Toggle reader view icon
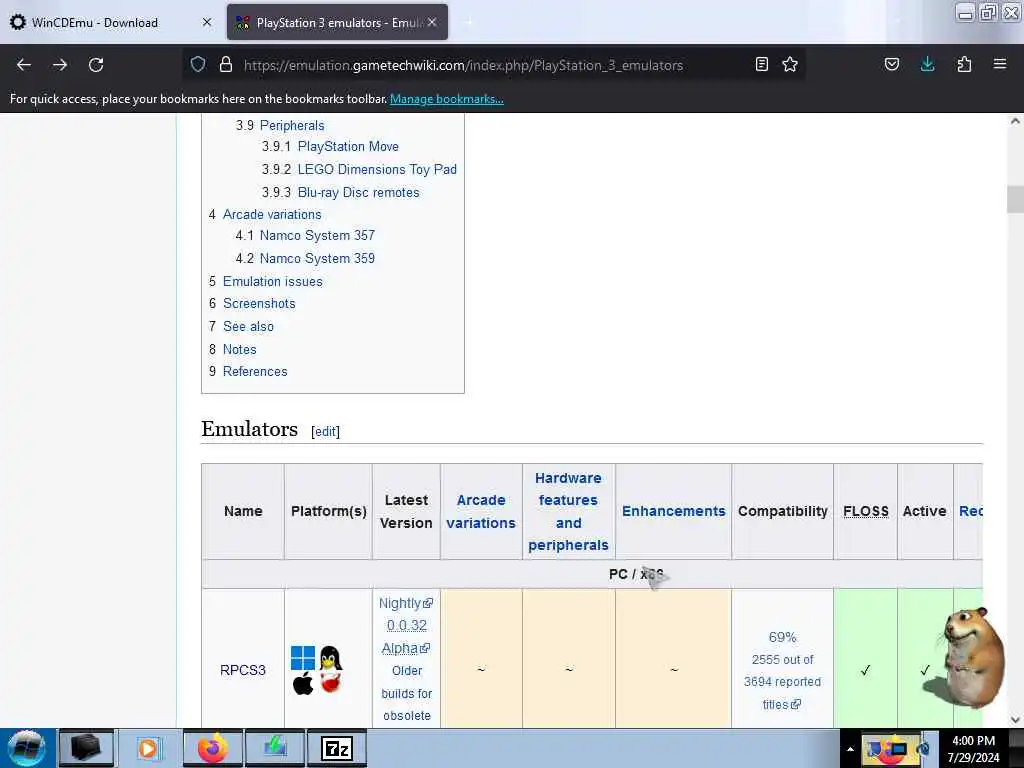 pyautogui.click(x=761, y=64)
